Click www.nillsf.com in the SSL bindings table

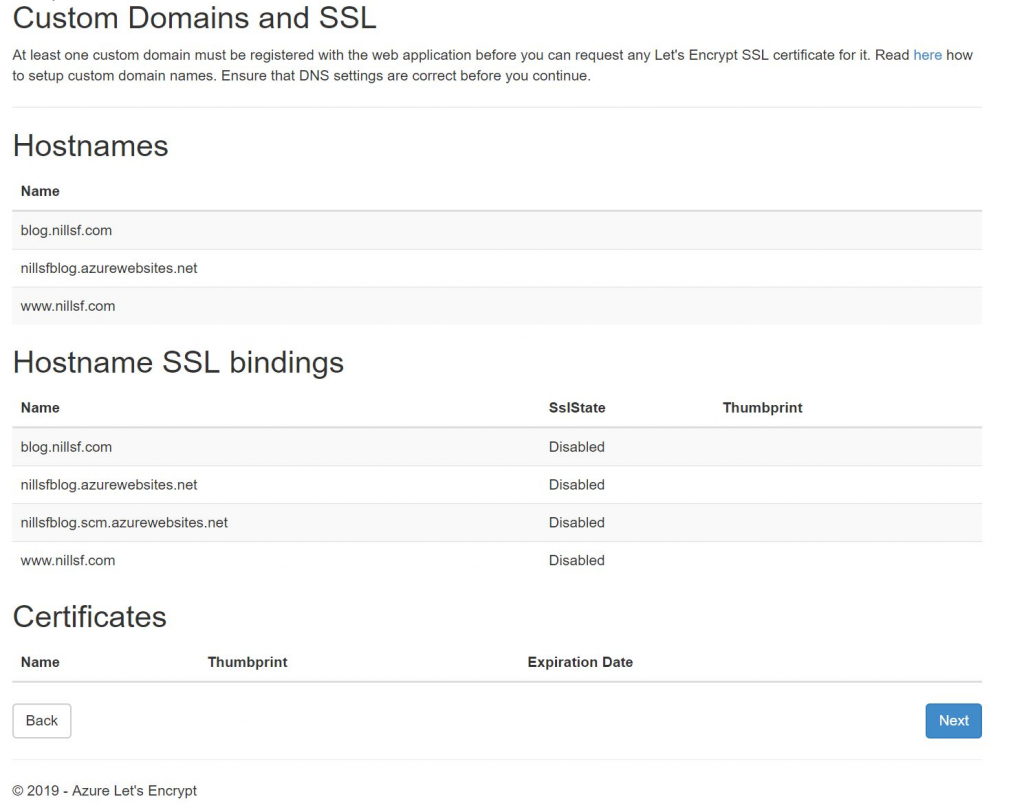click(68, 560)
